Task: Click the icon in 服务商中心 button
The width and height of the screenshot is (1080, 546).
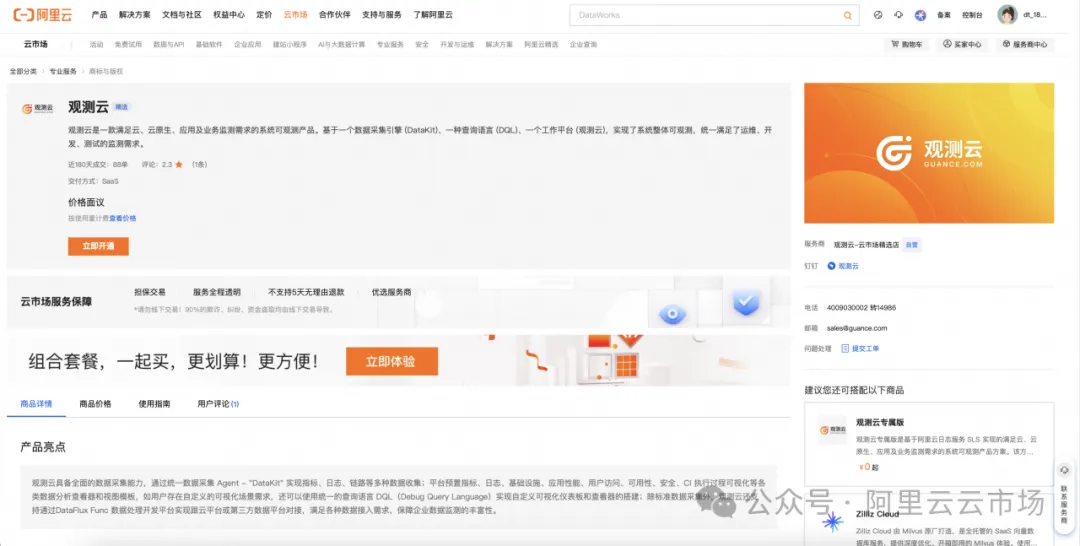Action: click(1006, 44)
